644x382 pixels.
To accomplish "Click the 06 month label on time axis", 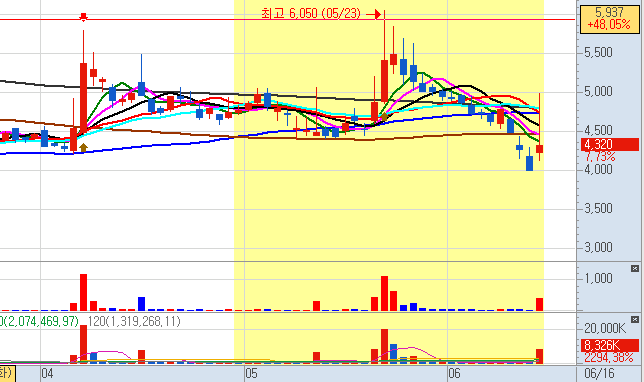I will point(454,374).
